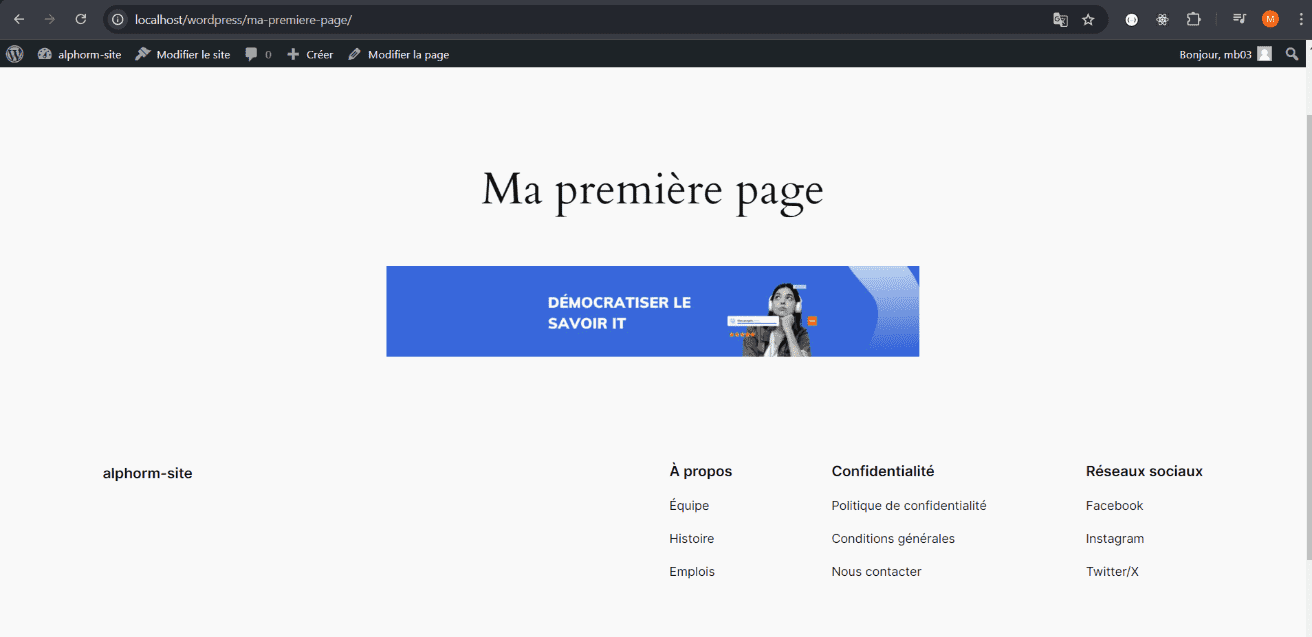The height and width of the screenshot is (637, 1312).
Task: Open the Twitter/X footer link
Action: pos(1112,572)
